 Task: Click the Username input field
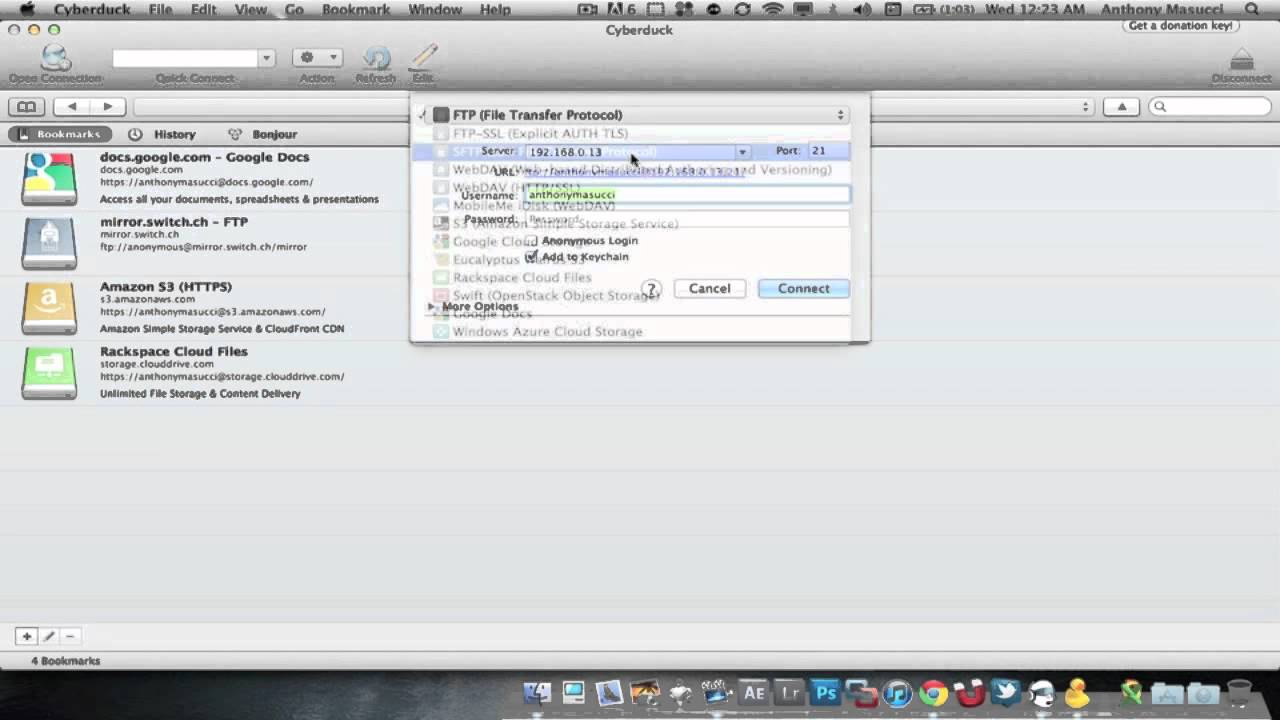[687, 195]
